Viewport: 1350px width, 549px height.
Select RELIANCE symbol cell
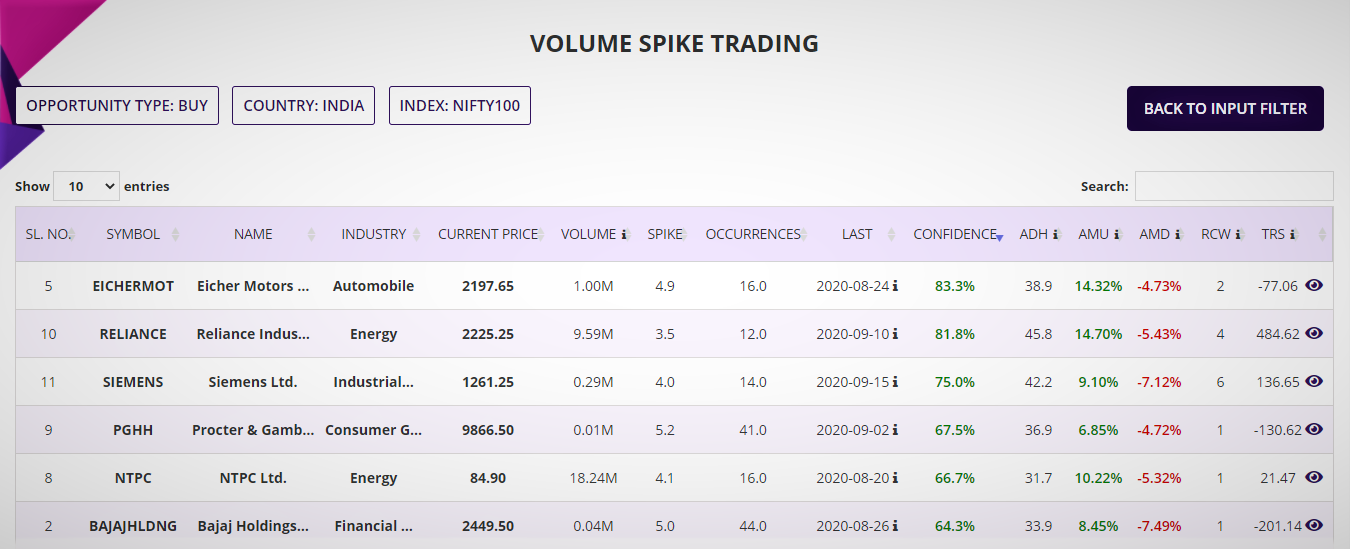pyautogui.click(x=133, y=334)
